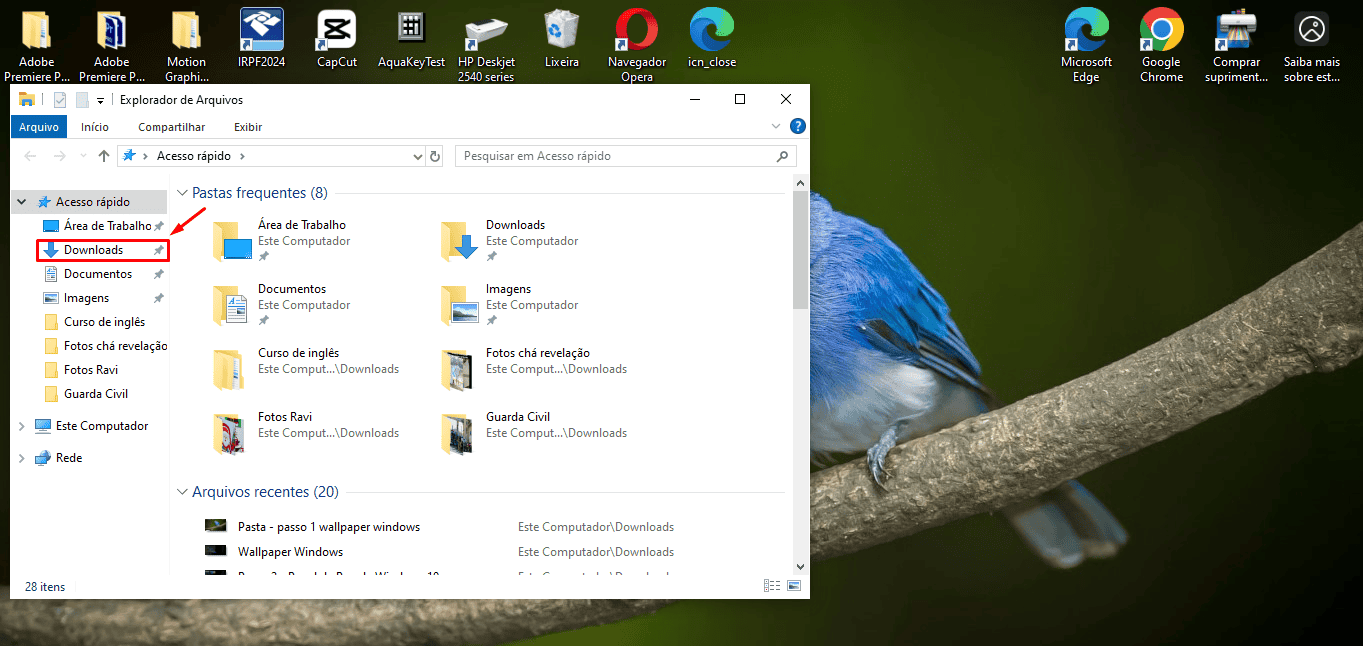The image size is (1363, 646).
Task: Click scrollbar down arrow in file pane
Action: (800, 566)
